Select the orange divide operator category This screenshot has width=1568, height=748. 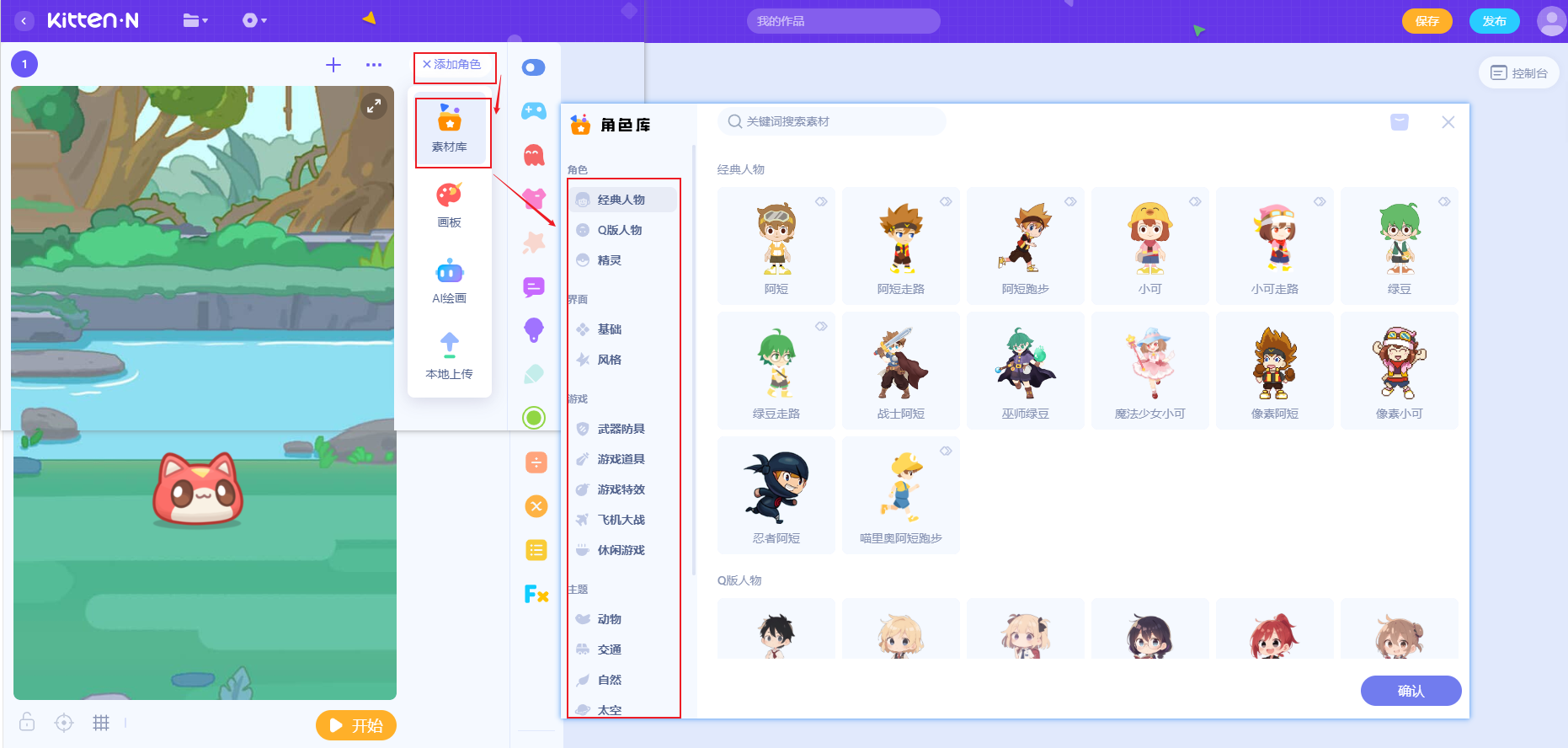536,462
